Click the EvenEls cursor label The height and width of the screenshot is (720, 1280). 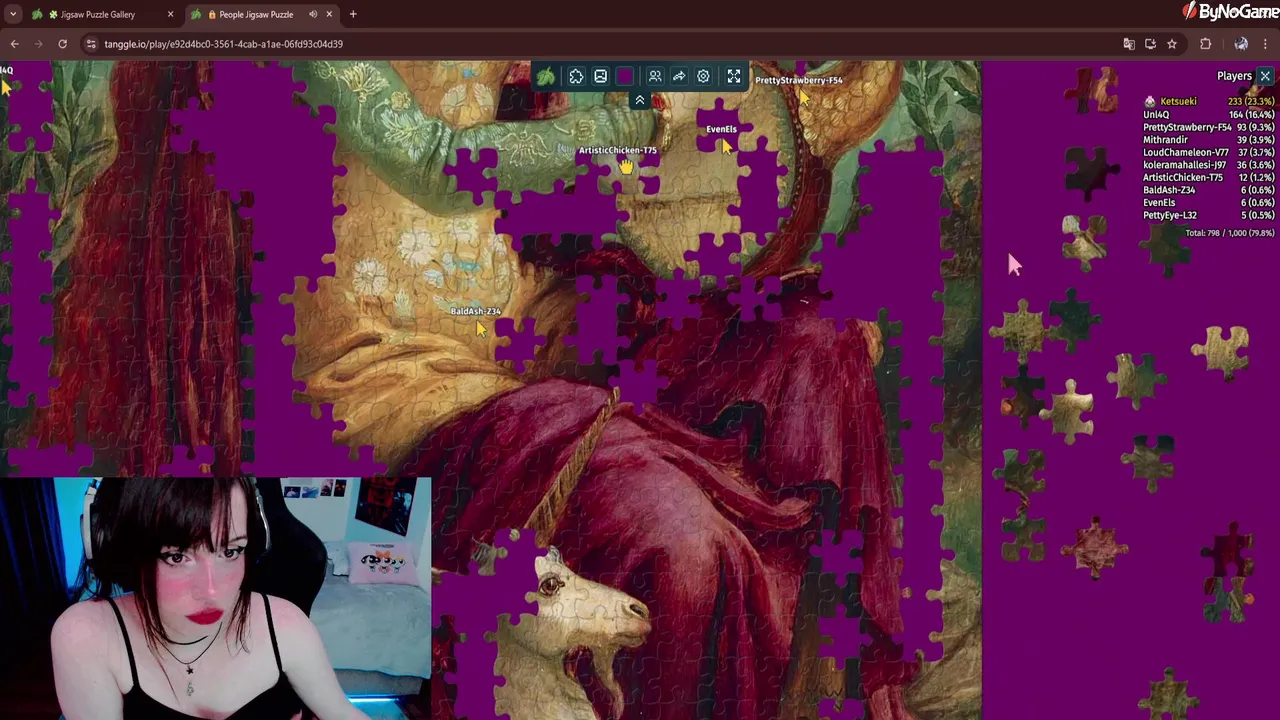[721, 129]
